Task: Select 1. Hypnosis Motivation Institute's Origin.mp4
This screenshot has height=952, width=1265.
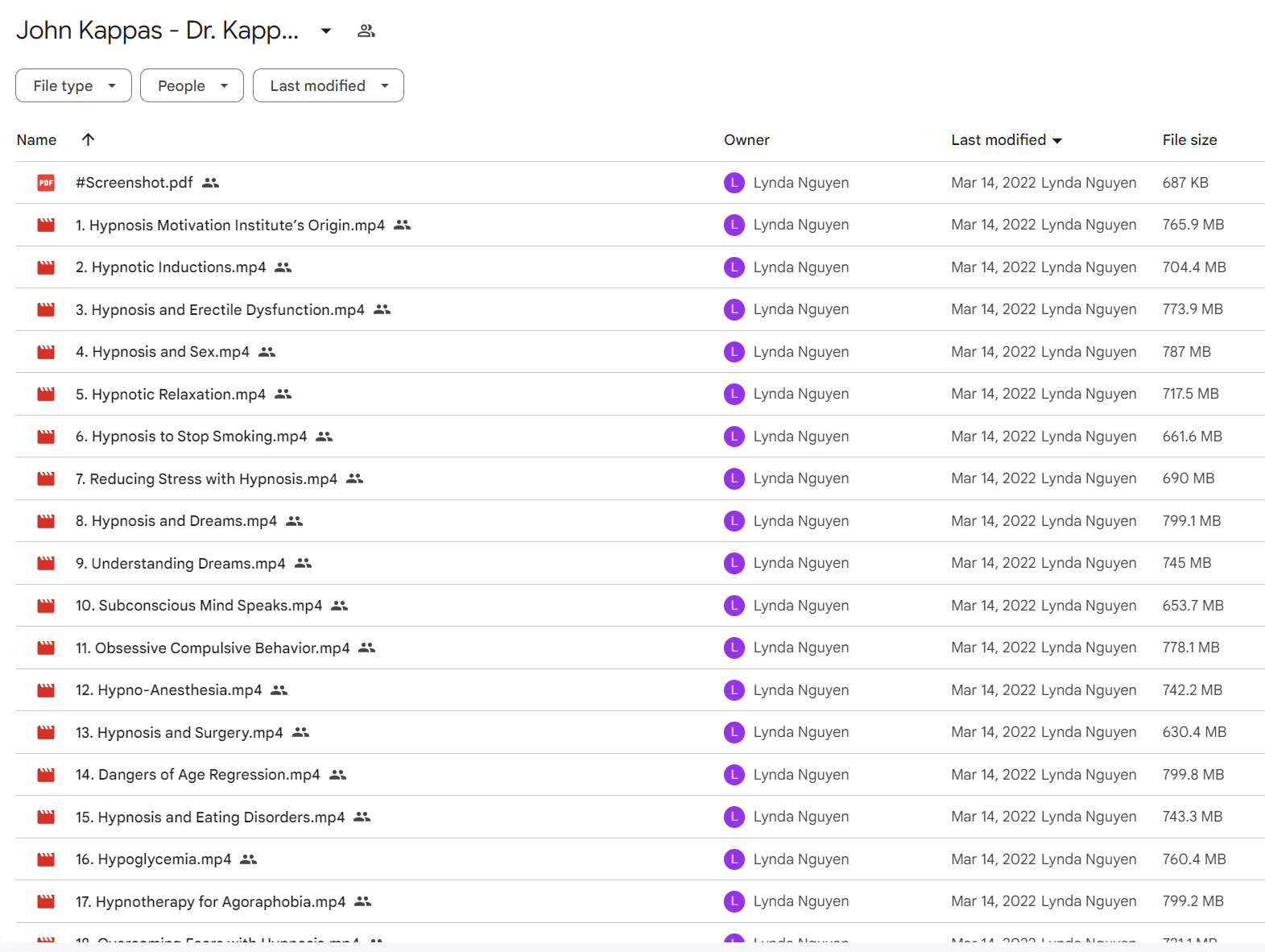Action: 230,225
